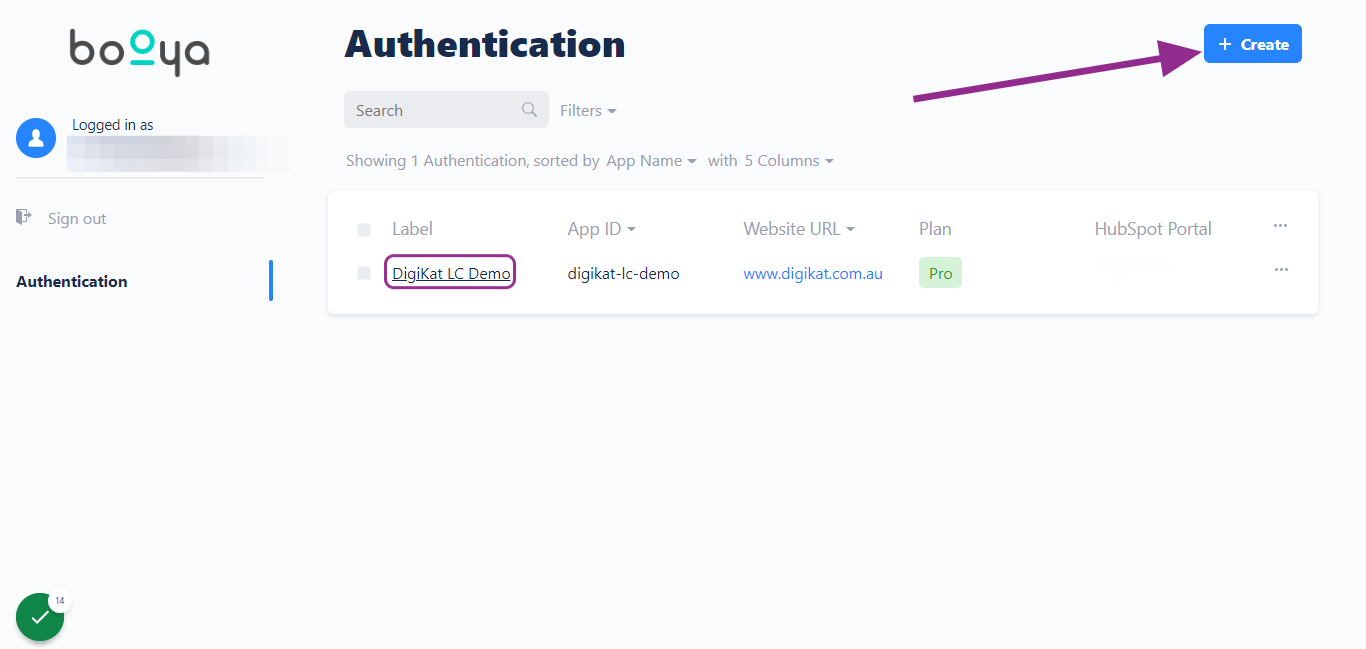This screenshot has height=649, width=1366.
Task: Click the search magnifier icon
Action: 530,110
